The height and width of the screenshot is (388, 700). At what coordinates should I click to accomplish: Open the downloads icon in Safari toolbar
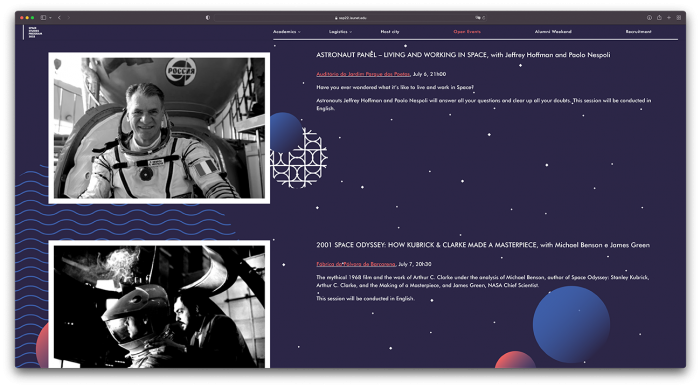coord(649,17)
